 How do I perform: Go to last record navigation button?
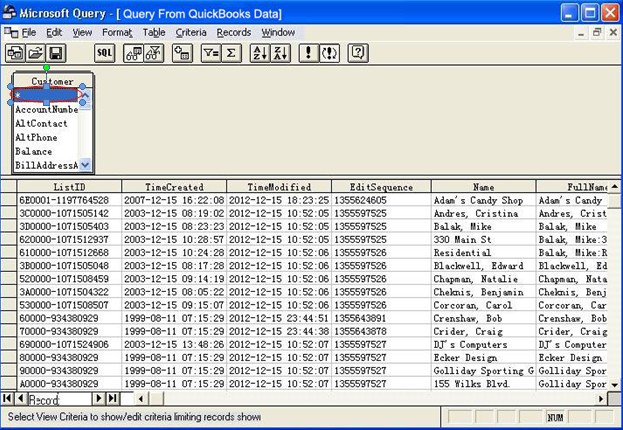click(113, 398)
